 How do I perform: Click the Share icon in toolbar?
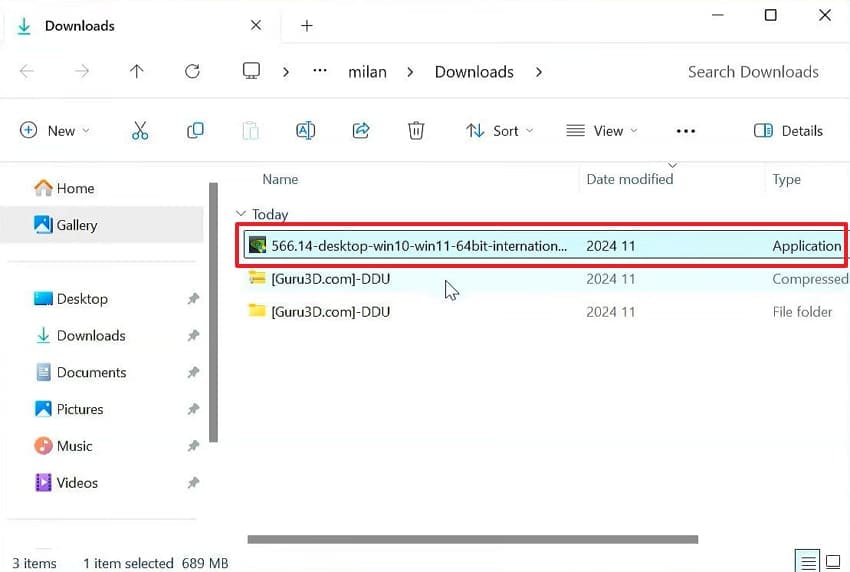(360, 131)
